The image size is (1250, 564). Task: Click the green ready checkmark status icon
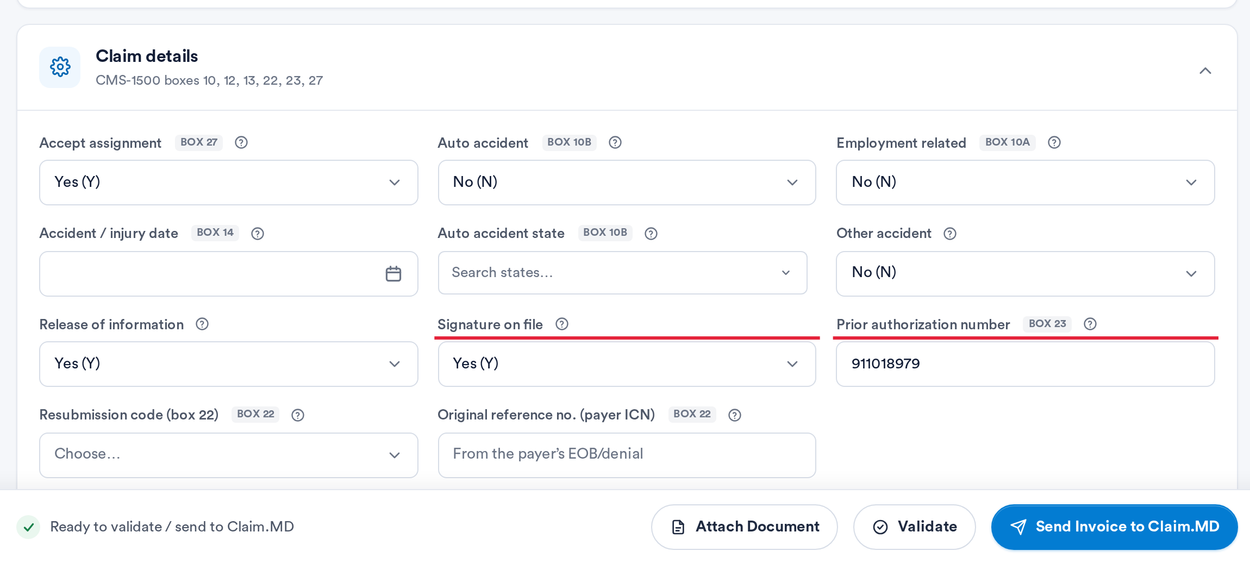(x=28, y=527)
